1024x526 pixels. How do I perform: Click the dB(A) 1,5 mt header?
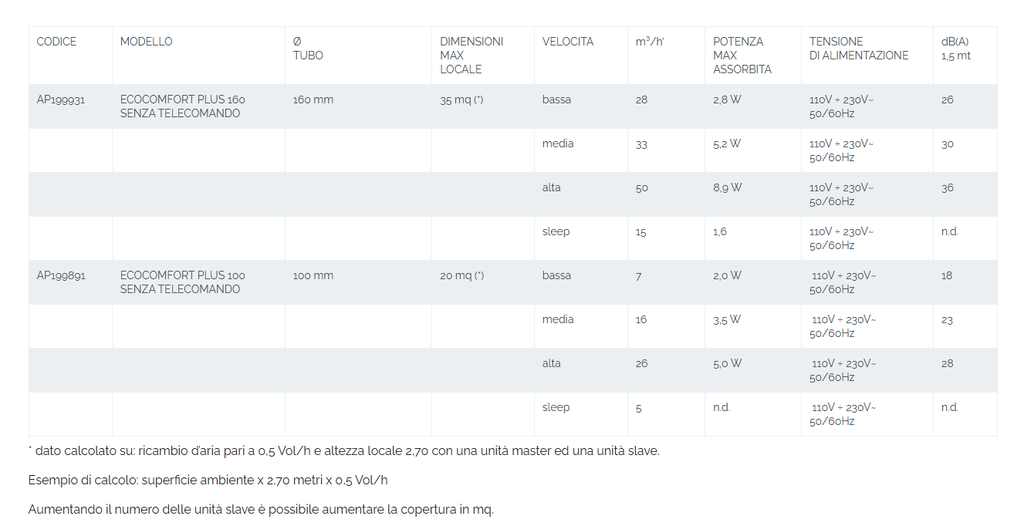pyautogui.click(x=955, y=49)
